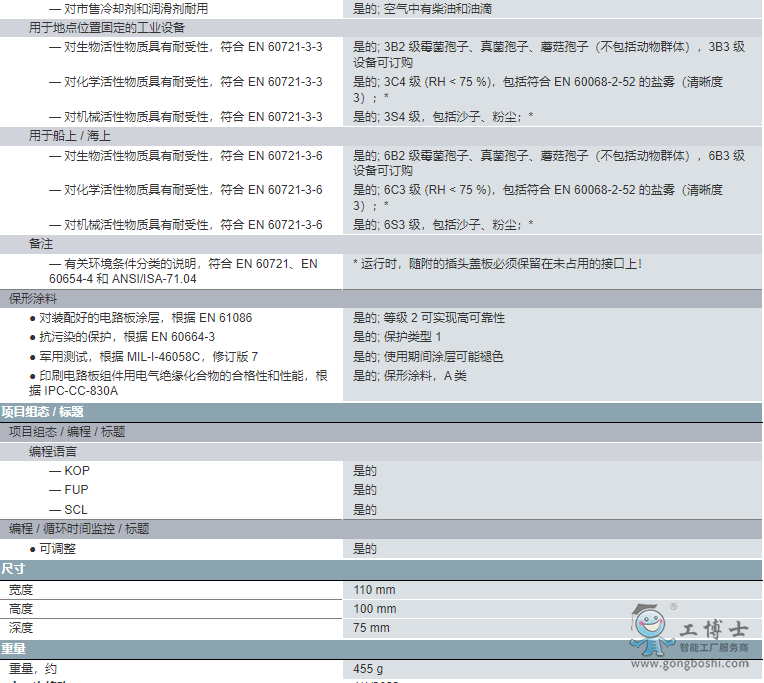
Task: Click '是的' value beside SCL
Action: (365, 510)
